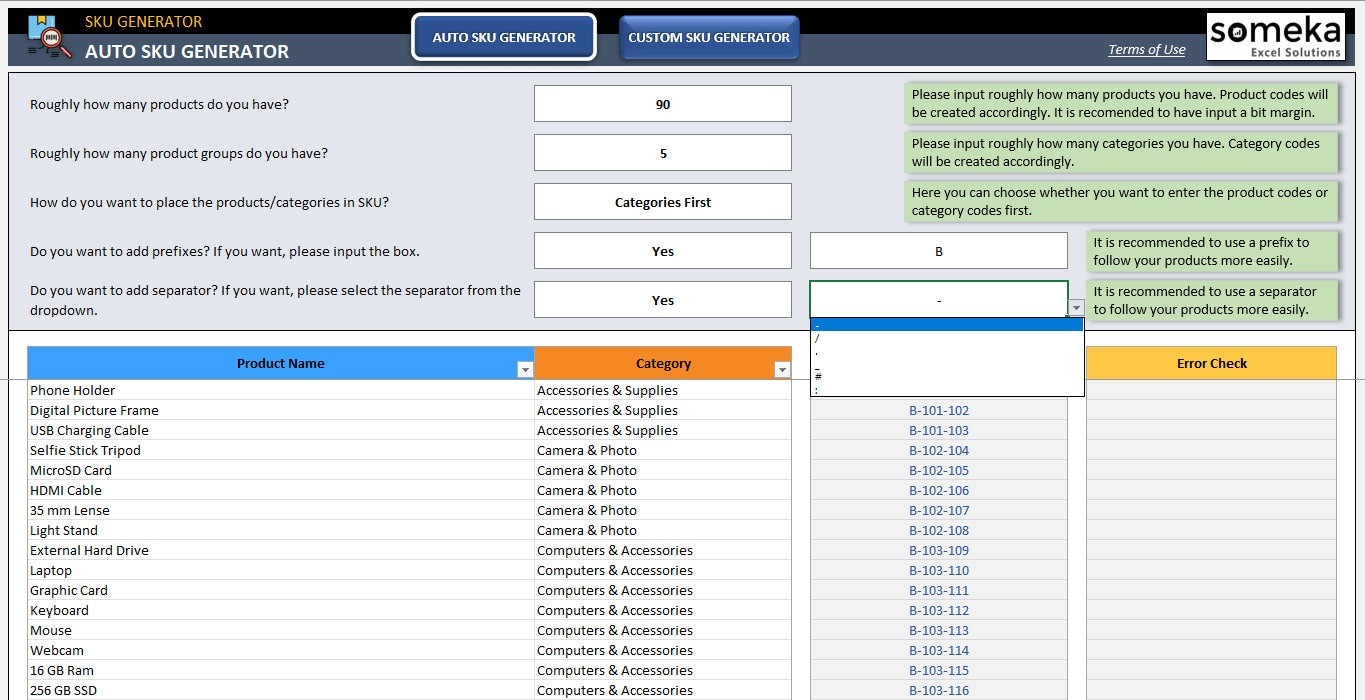Screen dimensions: 1365x700
Task: Open the Terms of Use link
Action: point(1146,50)
